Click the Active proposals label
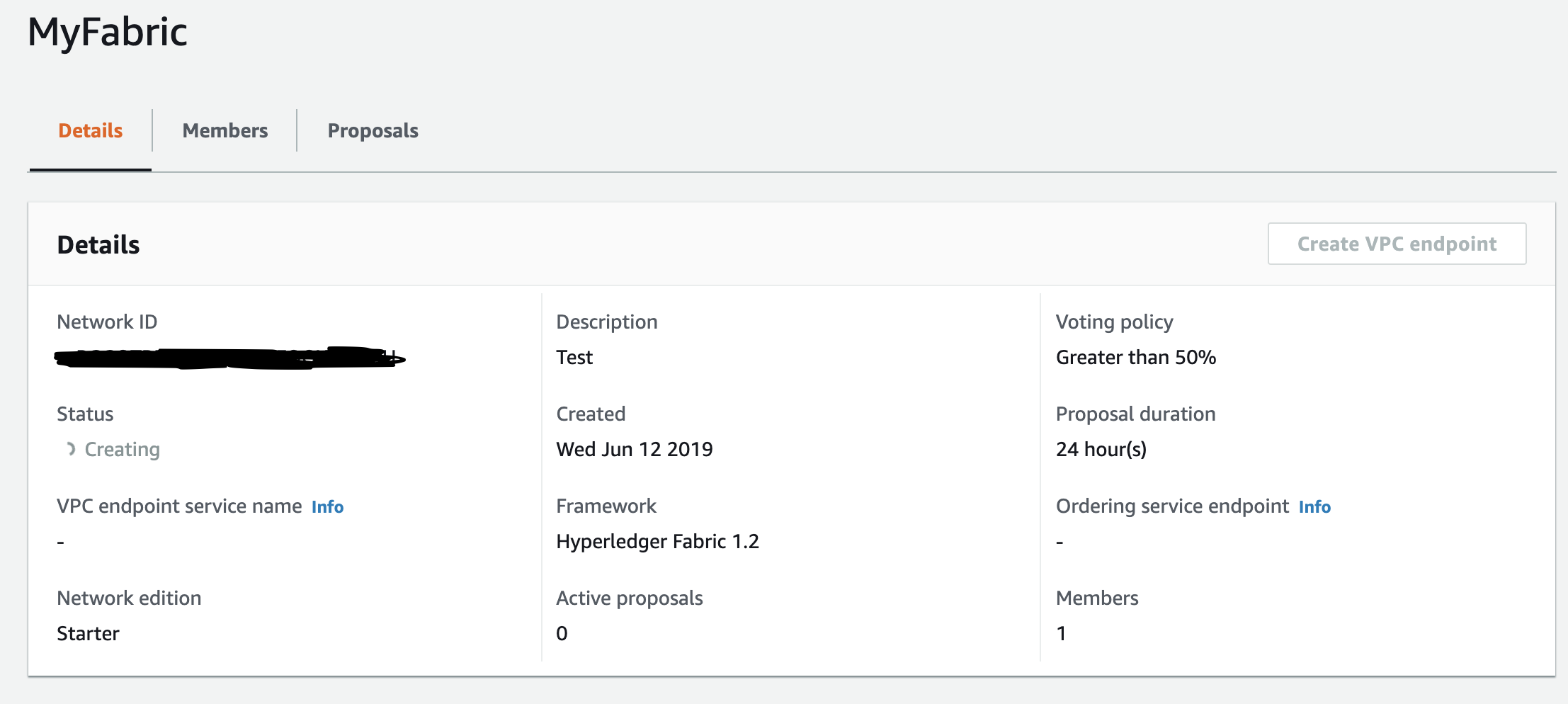This screenshot has width=1568, height=704. click(630, 598)
